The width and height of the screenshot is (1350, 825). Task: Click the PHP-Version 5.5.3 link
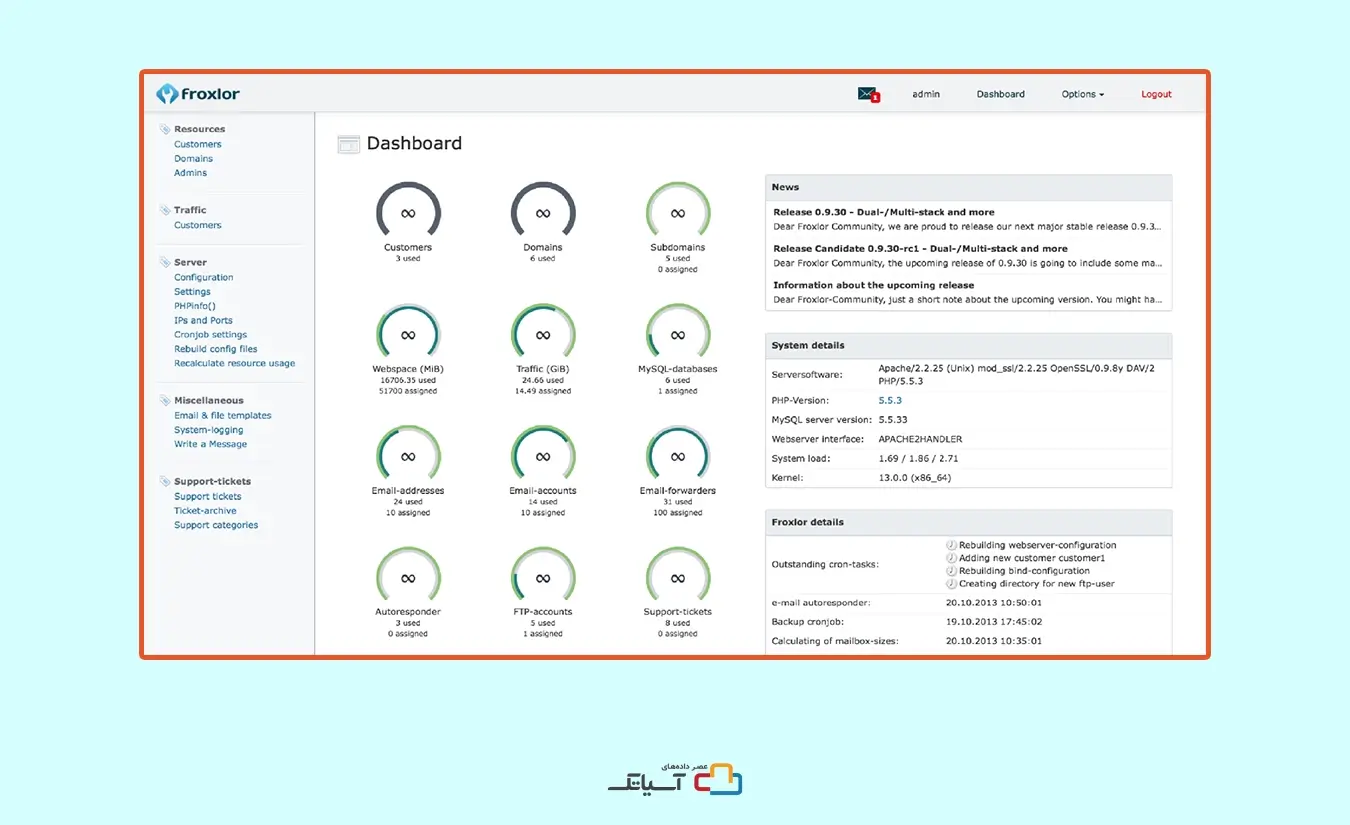pos(890,400)
